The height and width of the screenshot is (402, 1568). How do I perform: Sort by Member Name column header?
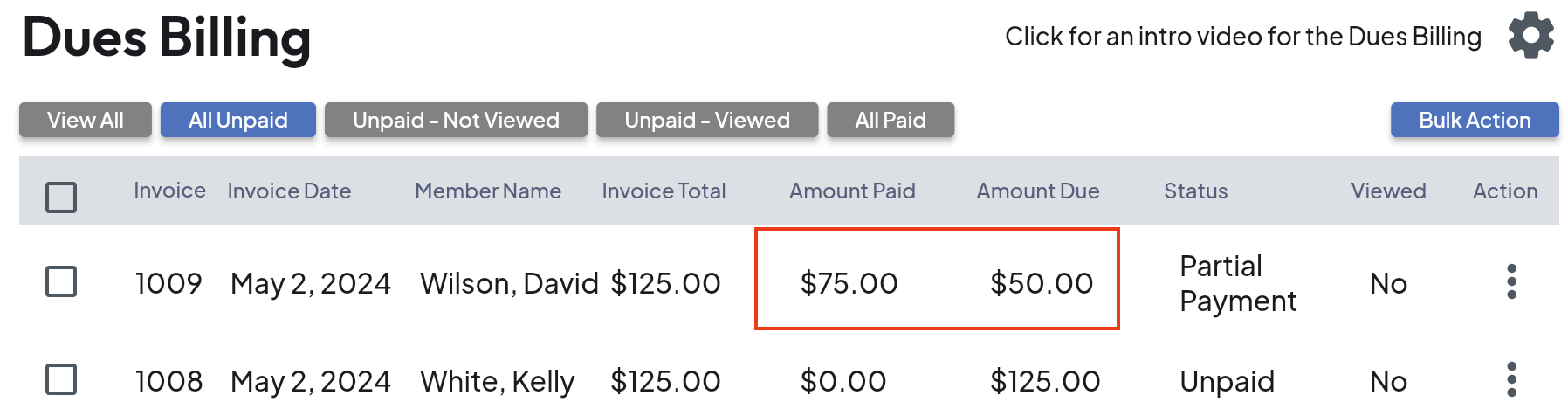pyautogui.click(x=488, y=191)
